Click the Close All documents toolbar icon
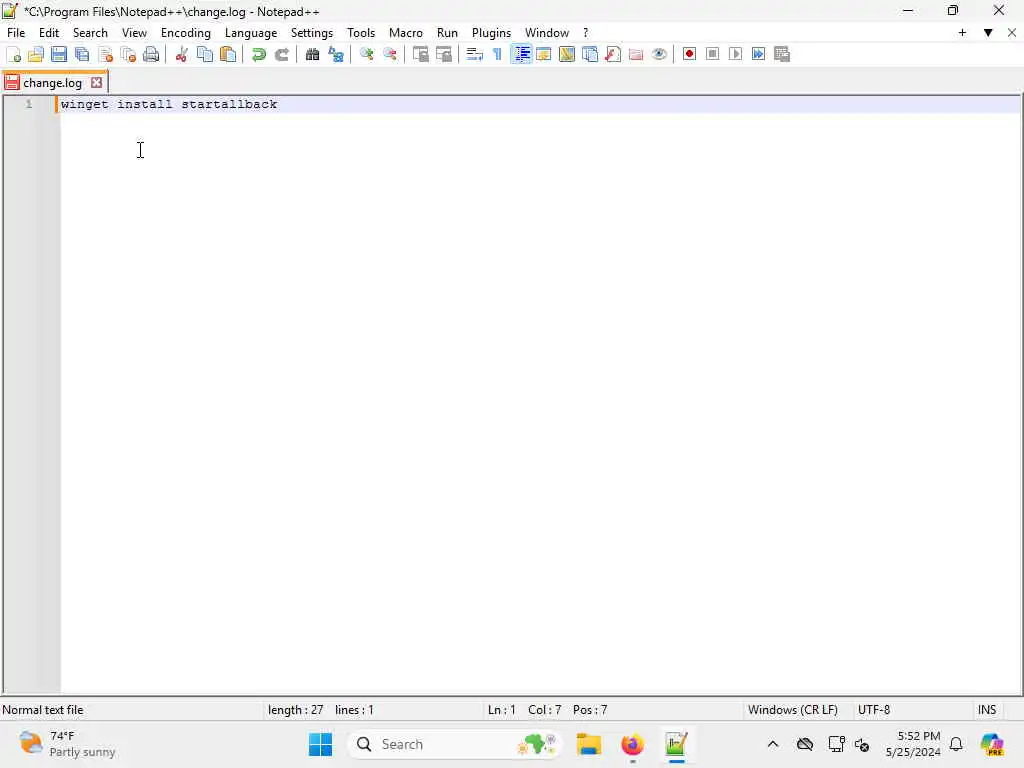 (x=128, y=54)
